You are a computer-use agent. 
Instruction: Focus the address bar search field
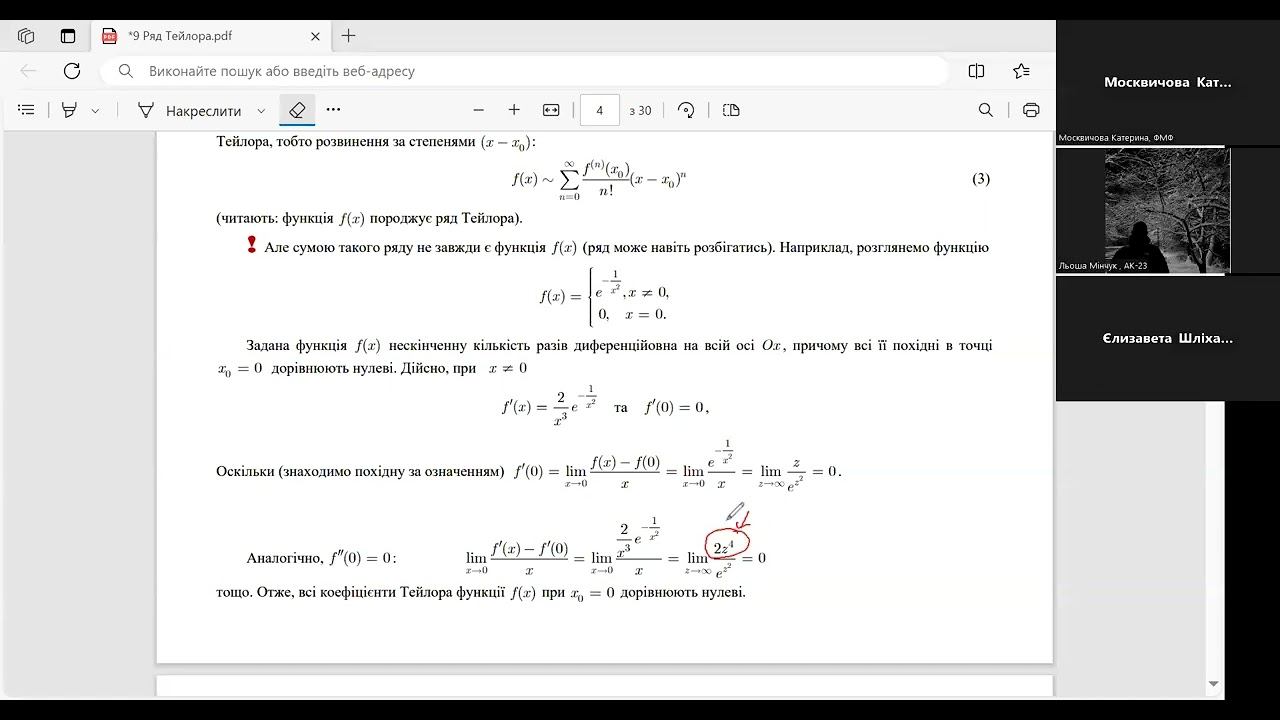coord(525,71)
